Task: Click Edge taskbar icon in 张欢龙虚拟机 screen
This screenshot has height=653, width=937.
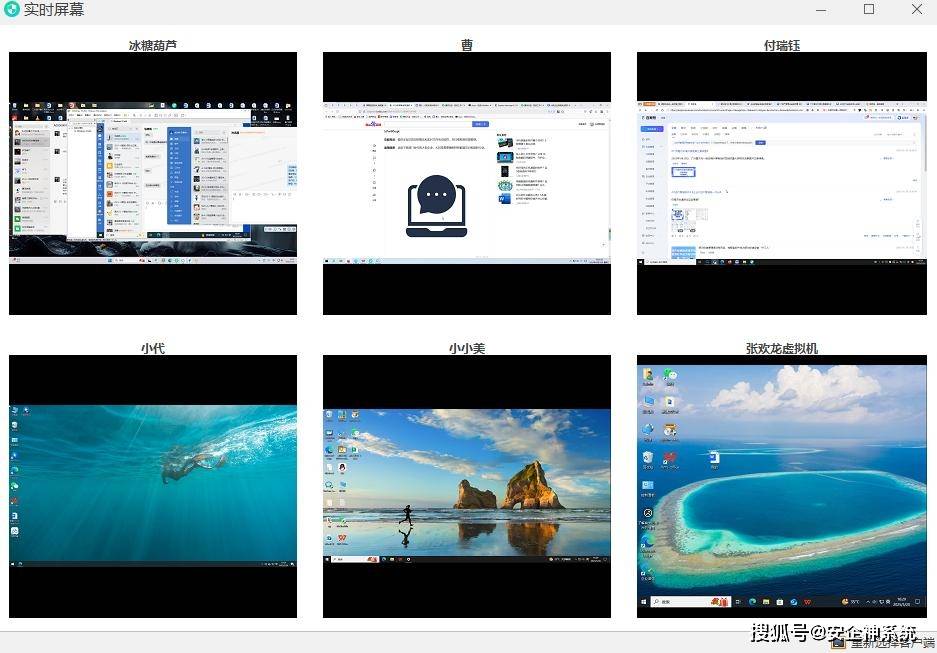Action: (x=752, y=602)
